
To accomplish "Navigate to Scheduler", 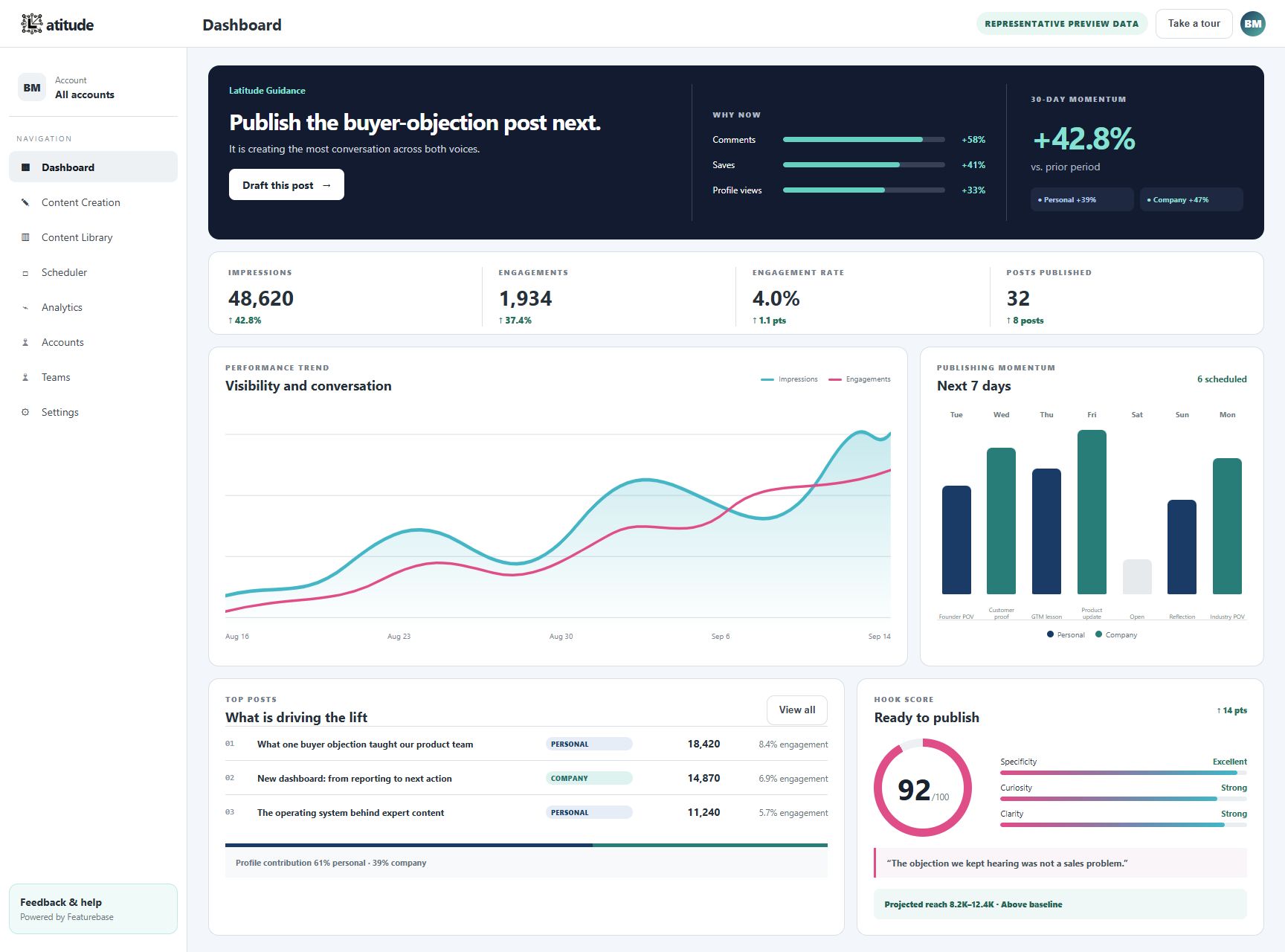I will point(93,272).
